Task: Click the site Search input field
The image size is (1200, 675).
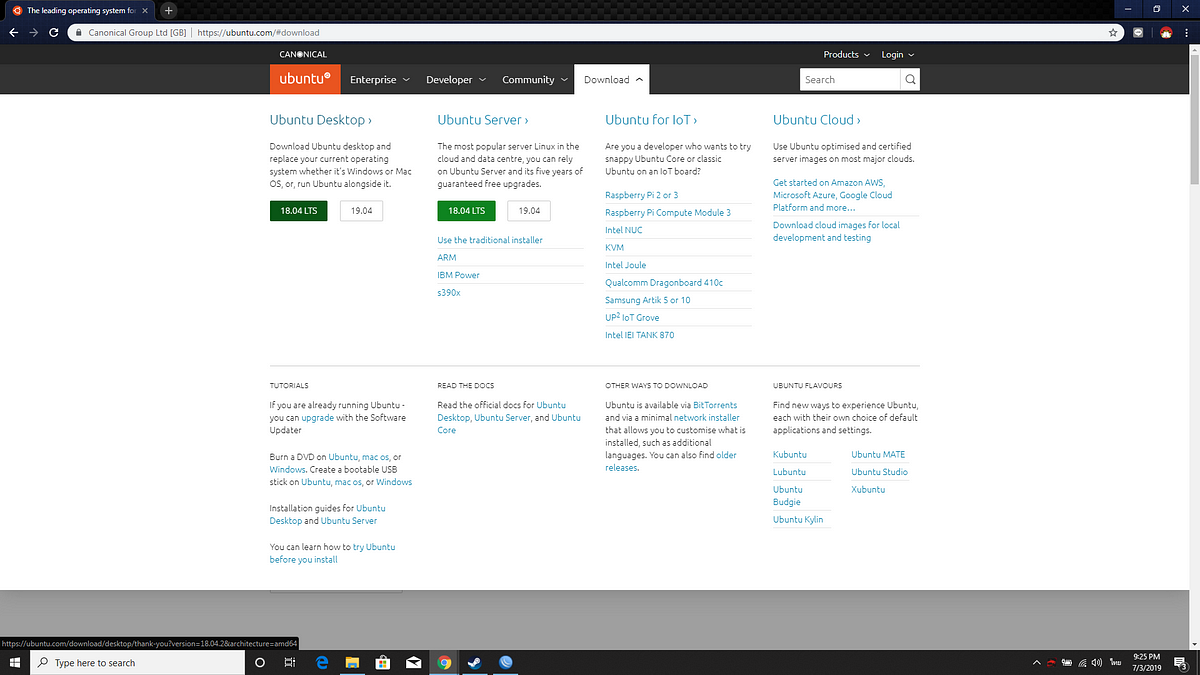Action: point(851,80)
